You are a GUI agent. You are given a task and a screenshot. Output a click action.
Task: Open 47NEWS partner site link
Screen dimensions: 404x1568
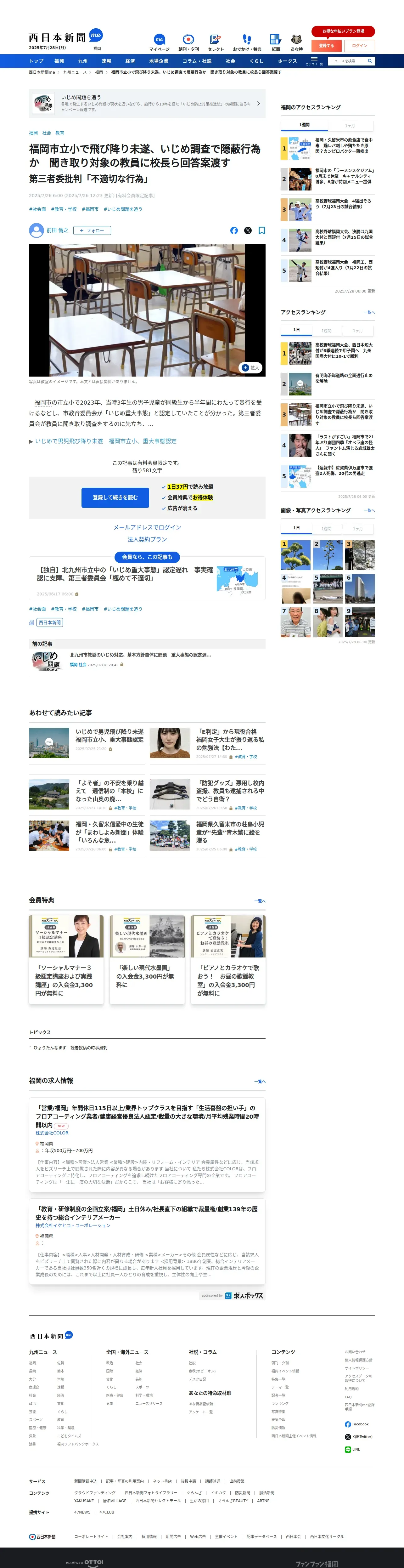click(x=82, y=1512)
